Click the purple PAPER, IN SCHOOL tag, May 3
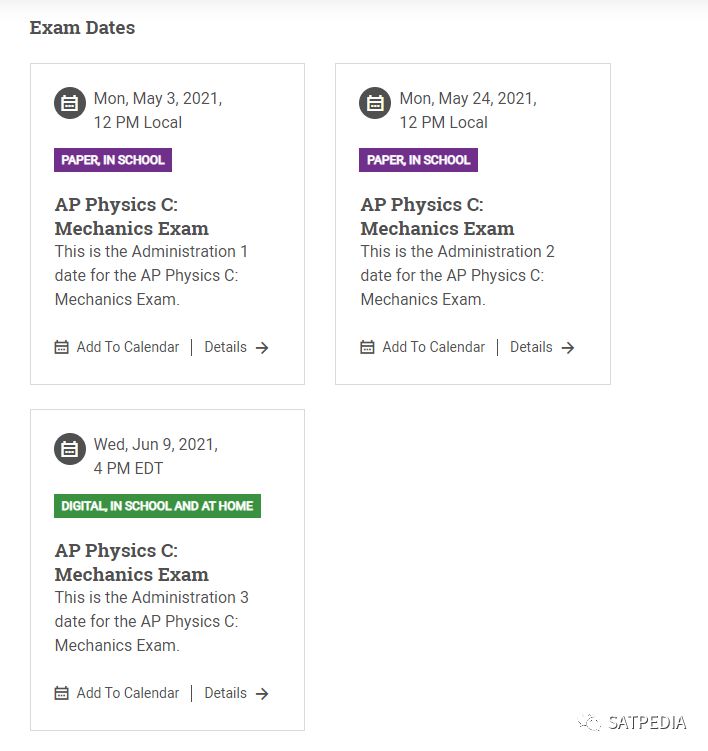 point(113,160)
